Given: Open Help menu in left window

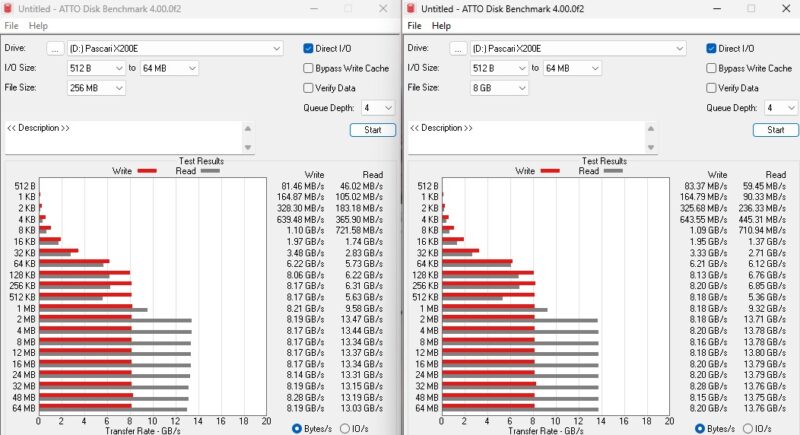Looking at the screenshot, I should tap(38, 25).
